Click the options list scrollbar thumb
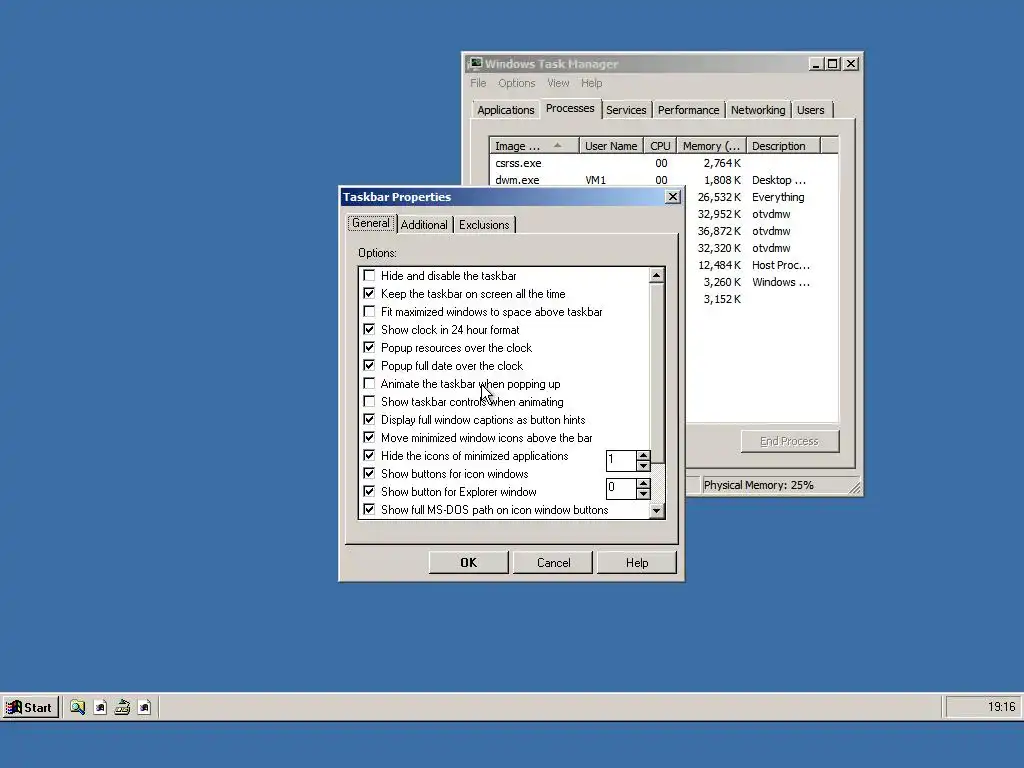The width and height of the screenshot is (1024, 768). tap(656, 373)
